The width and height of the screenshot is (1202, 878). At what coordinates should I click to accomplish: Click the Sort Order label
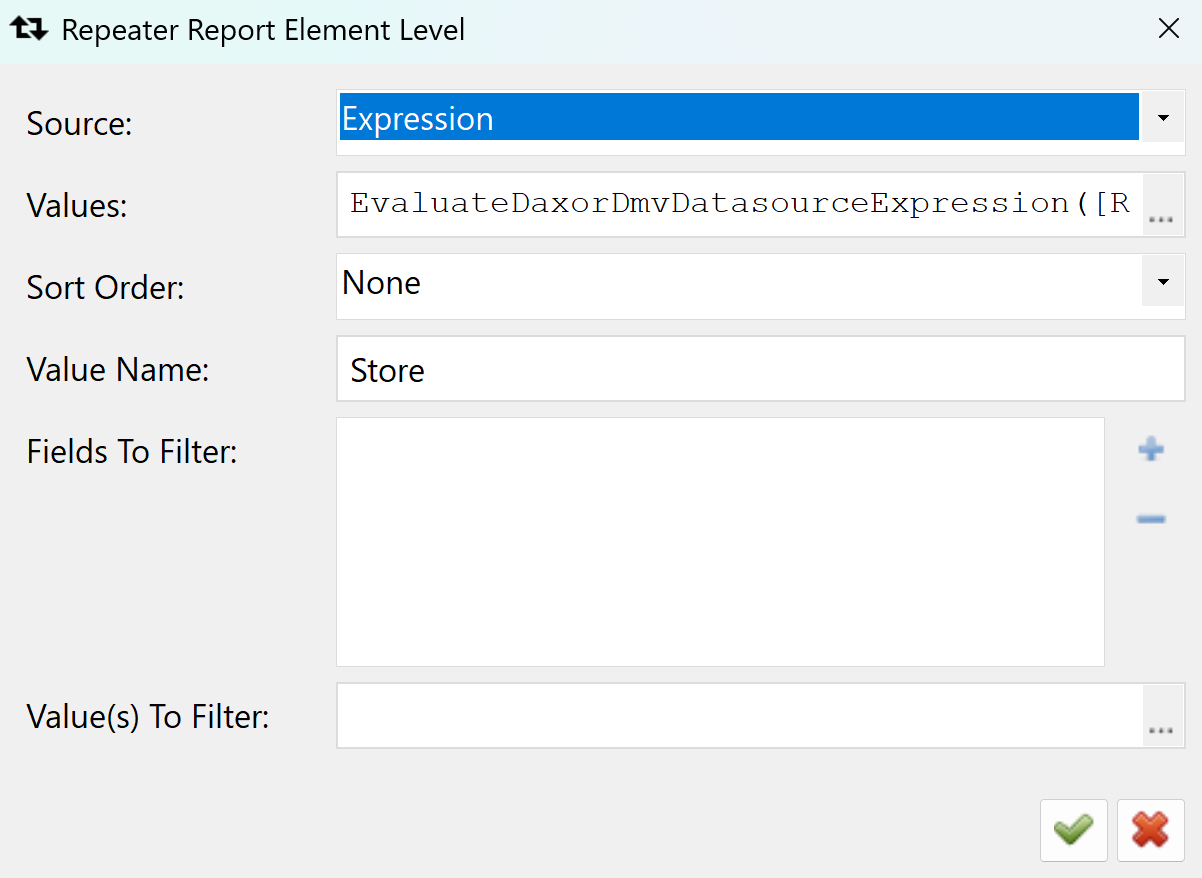click(x=106, y=288)
